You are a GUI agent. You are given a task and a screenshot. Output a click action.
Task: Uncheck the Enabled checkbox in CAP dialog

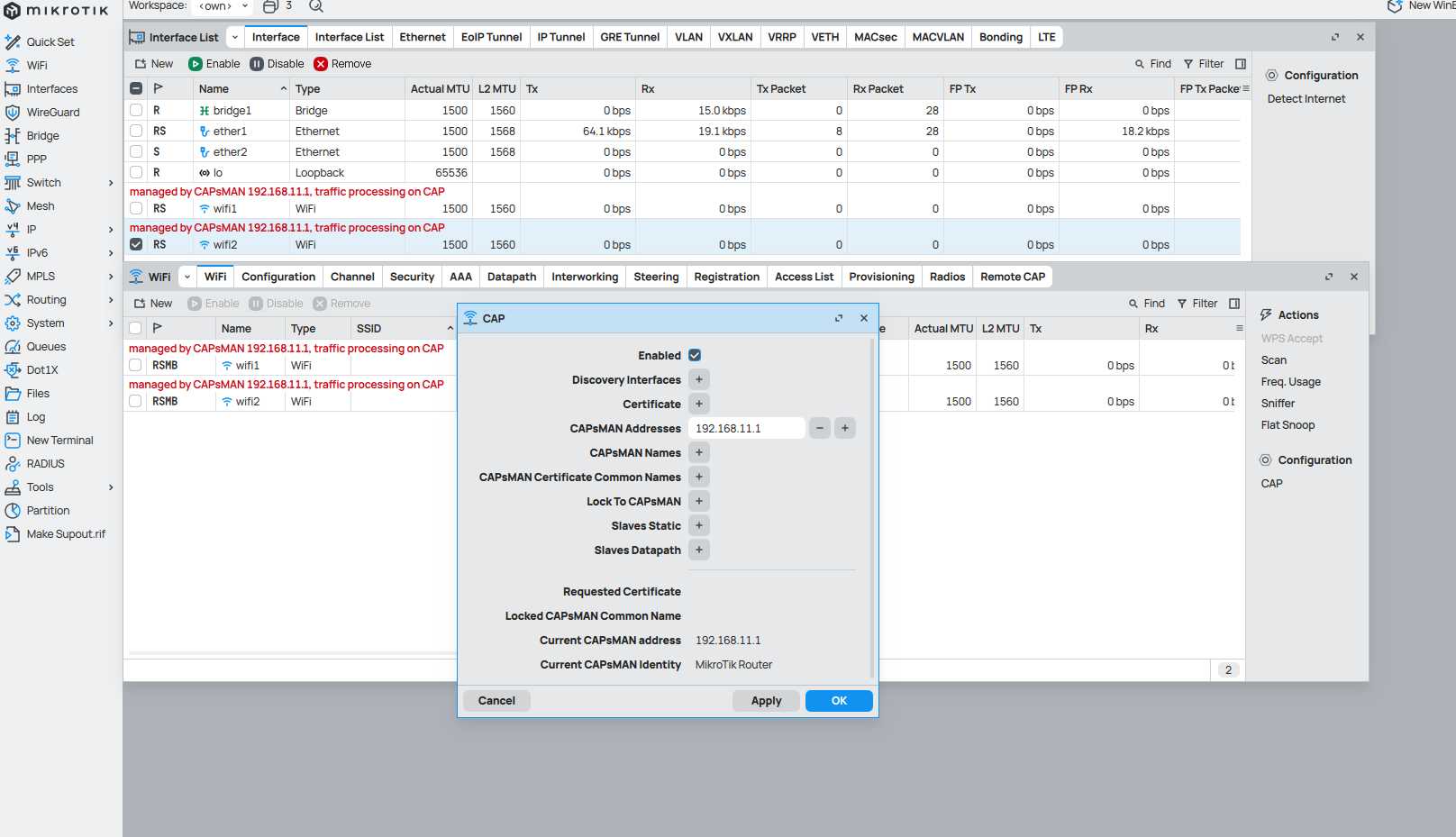click(695, 356)
